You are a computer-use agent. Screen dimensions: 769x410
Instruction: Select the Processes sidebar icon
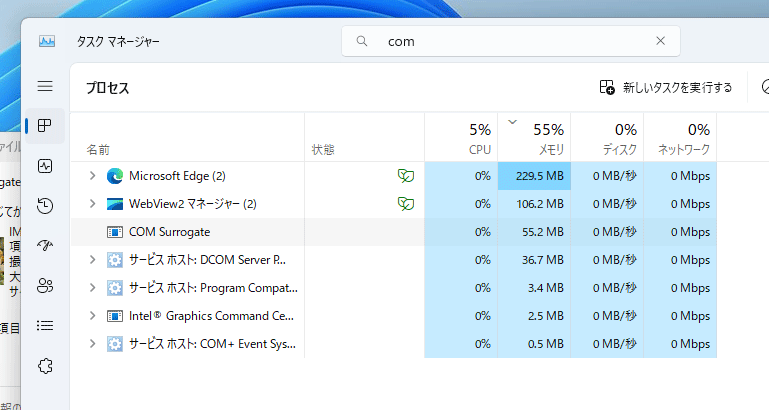pos(45,126)
